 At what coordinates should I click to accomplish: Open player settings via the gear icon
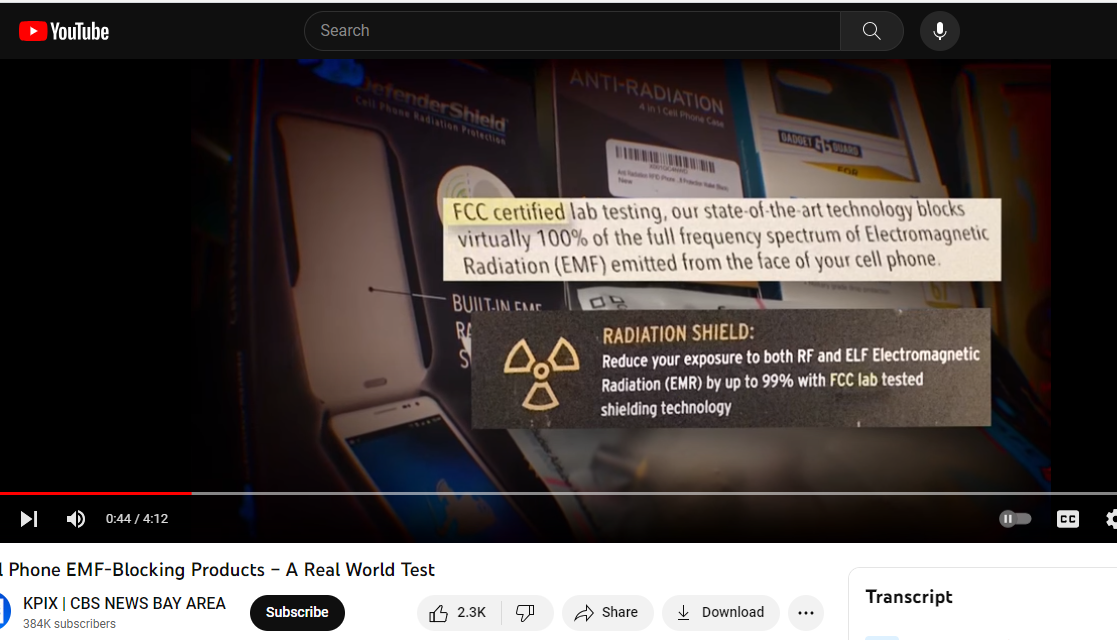click(1110, 519)
